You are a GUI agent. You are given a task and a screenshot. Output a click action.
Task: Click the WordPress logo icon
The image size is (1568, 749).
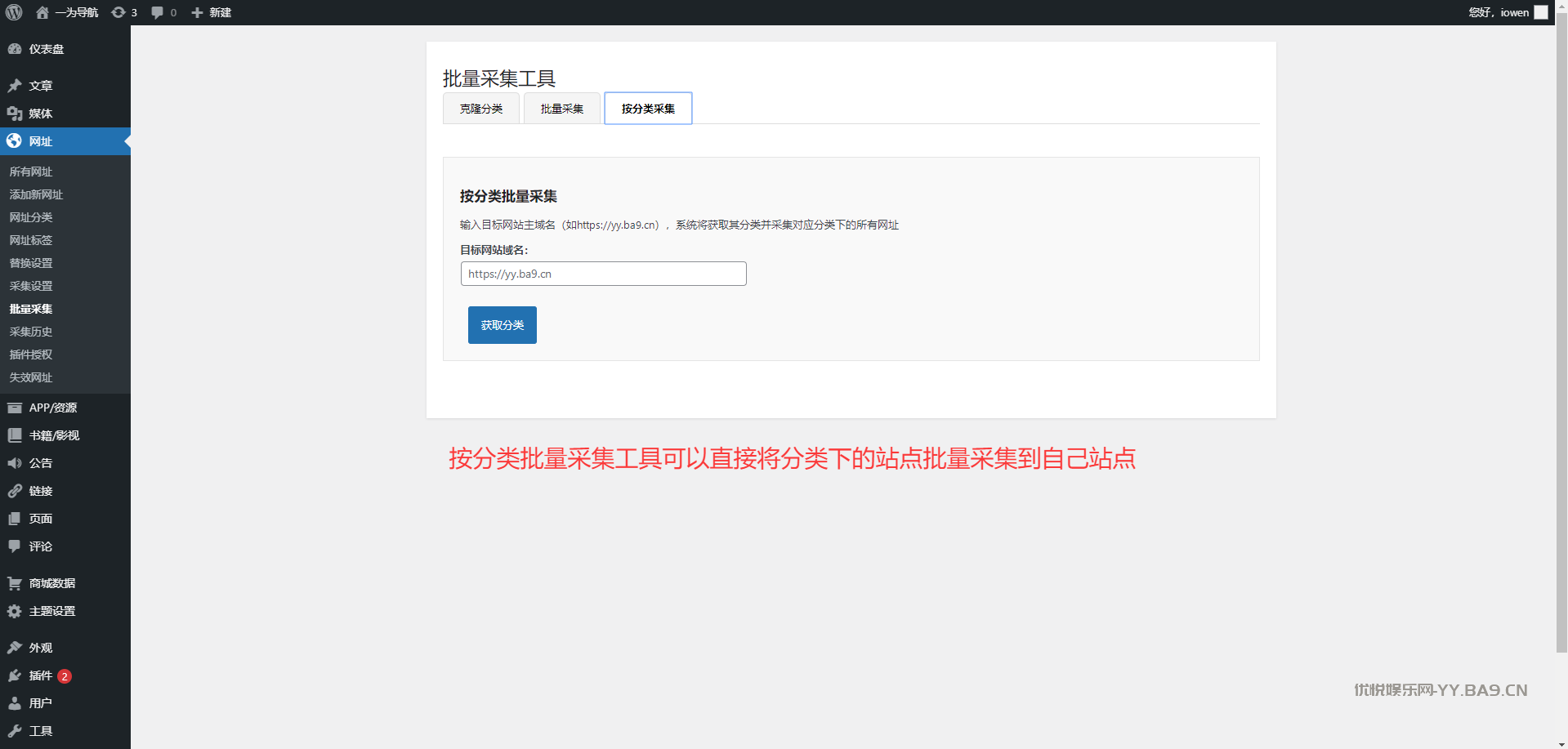point(14,12)
